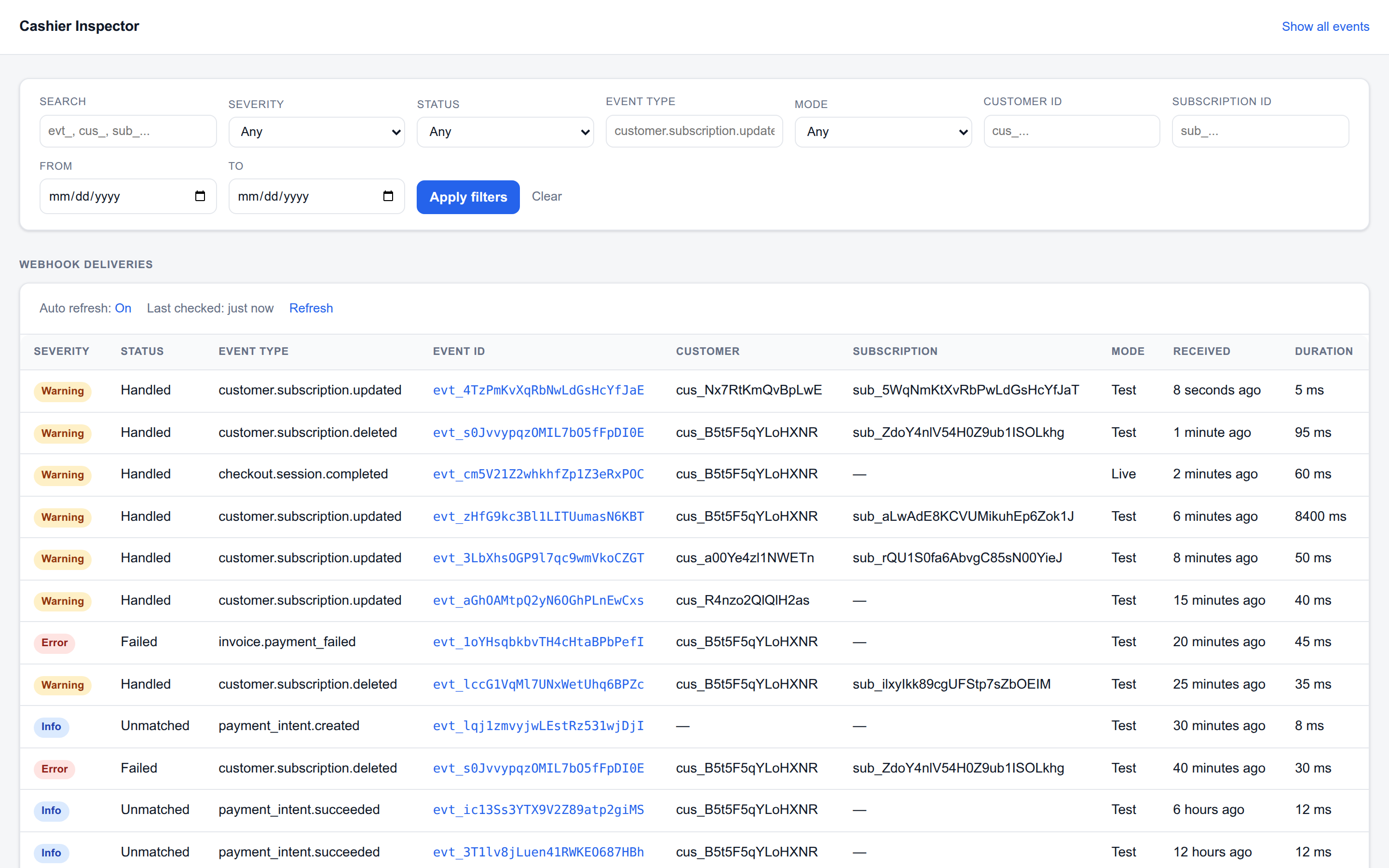
Task: Click subscription sub_ilxyIkk89cgUFStp7sZbOEIM
Action: [951, 684]
